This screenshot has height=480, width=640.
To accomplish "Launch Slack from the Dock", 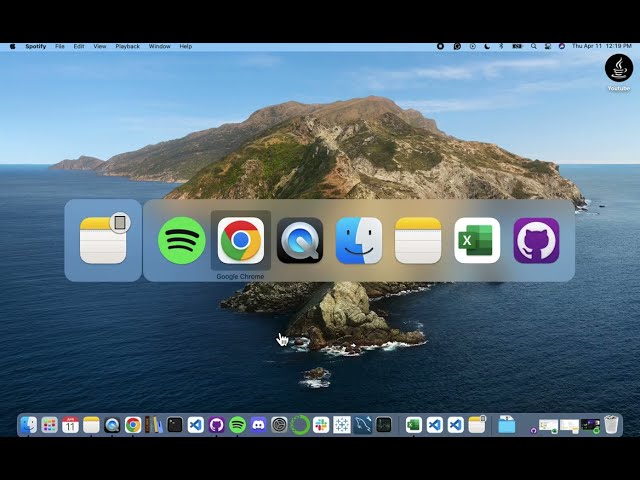I will (321, 425).
